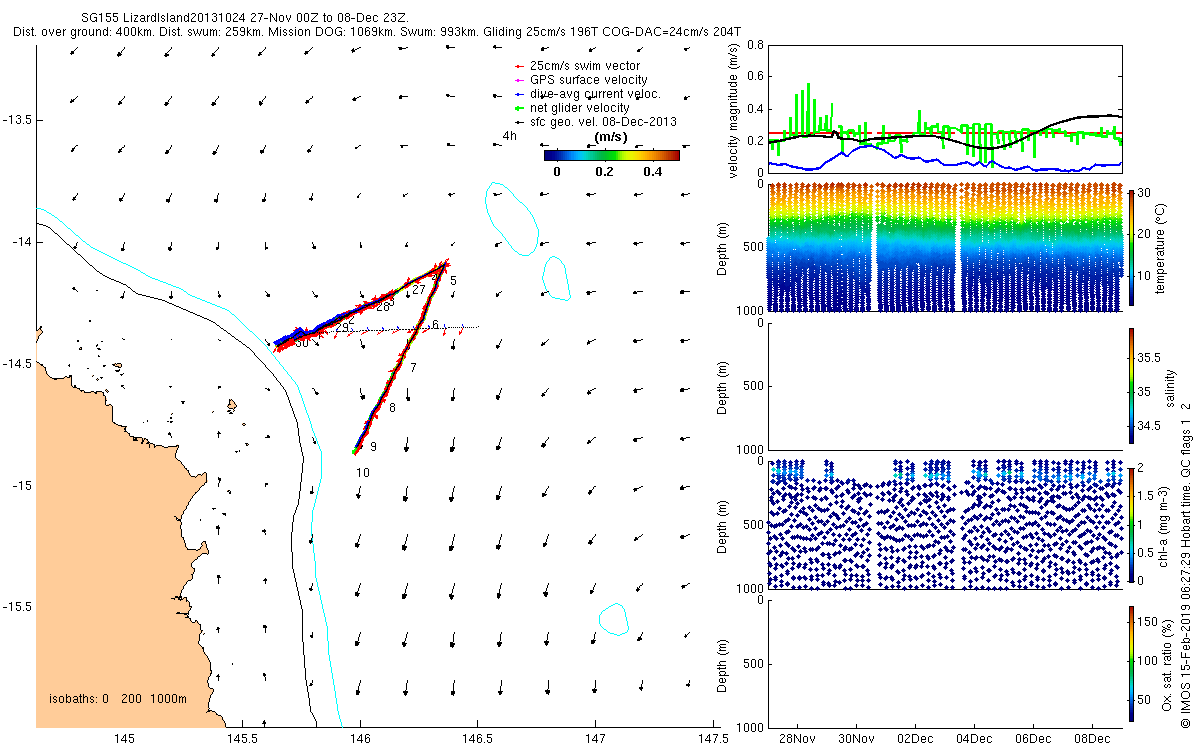Click the '28Nov' date tick label
The width and height of the screenshot is (1200, 750).
coord(798,740)
